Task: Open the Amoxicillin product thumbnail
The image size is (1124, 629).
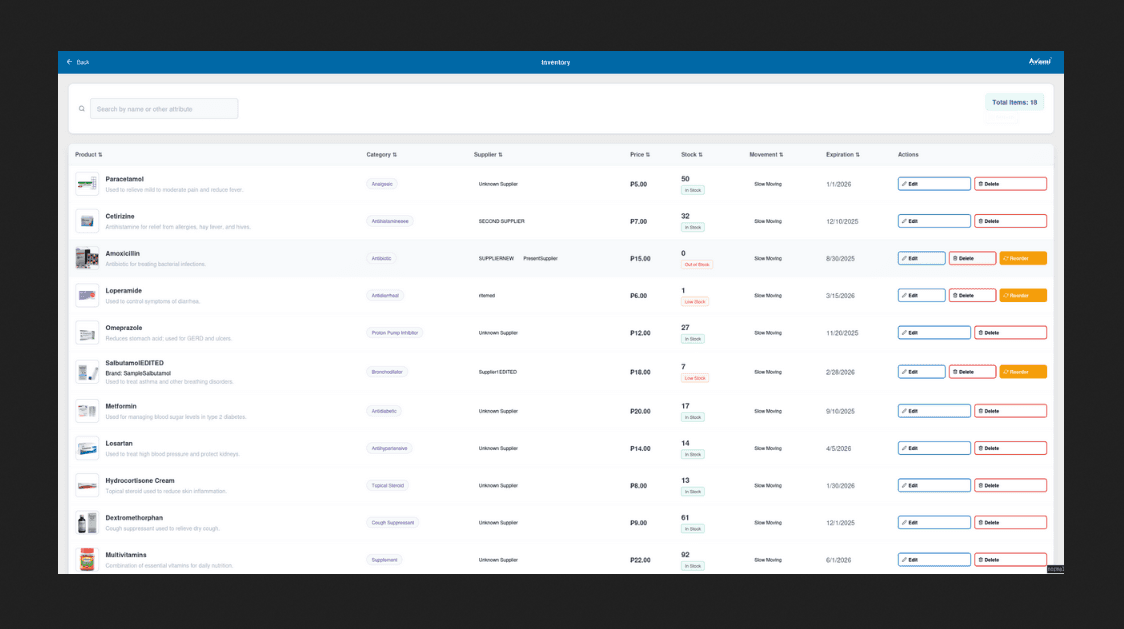Action: click(x=87, y=258)
